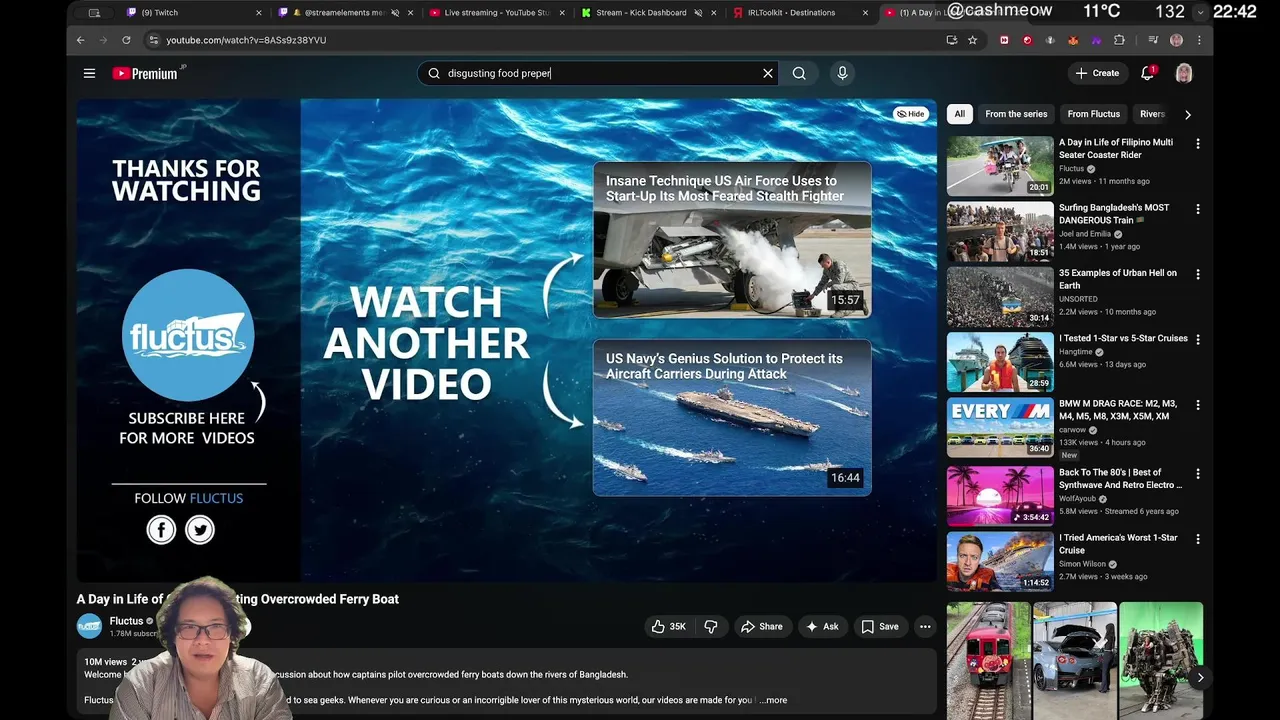This screenshot has height=720, width=1280.
Task: Open menu for Surfing Bangladesh's Train video
Action: click(1197, 209)
